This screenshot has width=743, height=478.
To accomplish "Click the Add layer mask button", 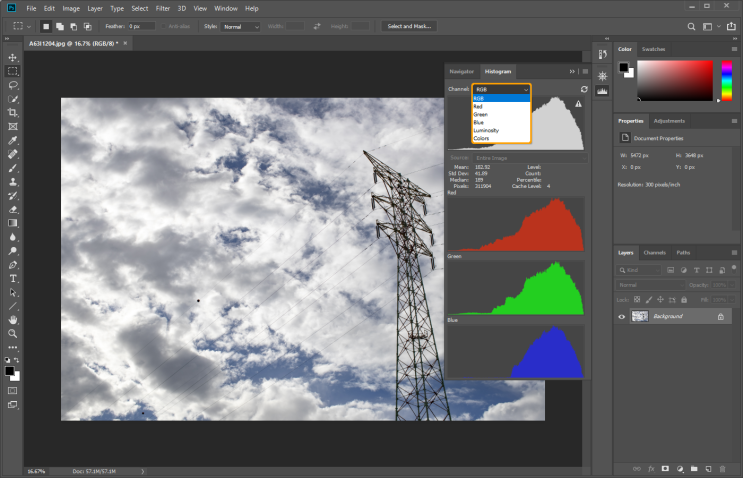I will 665,469.
